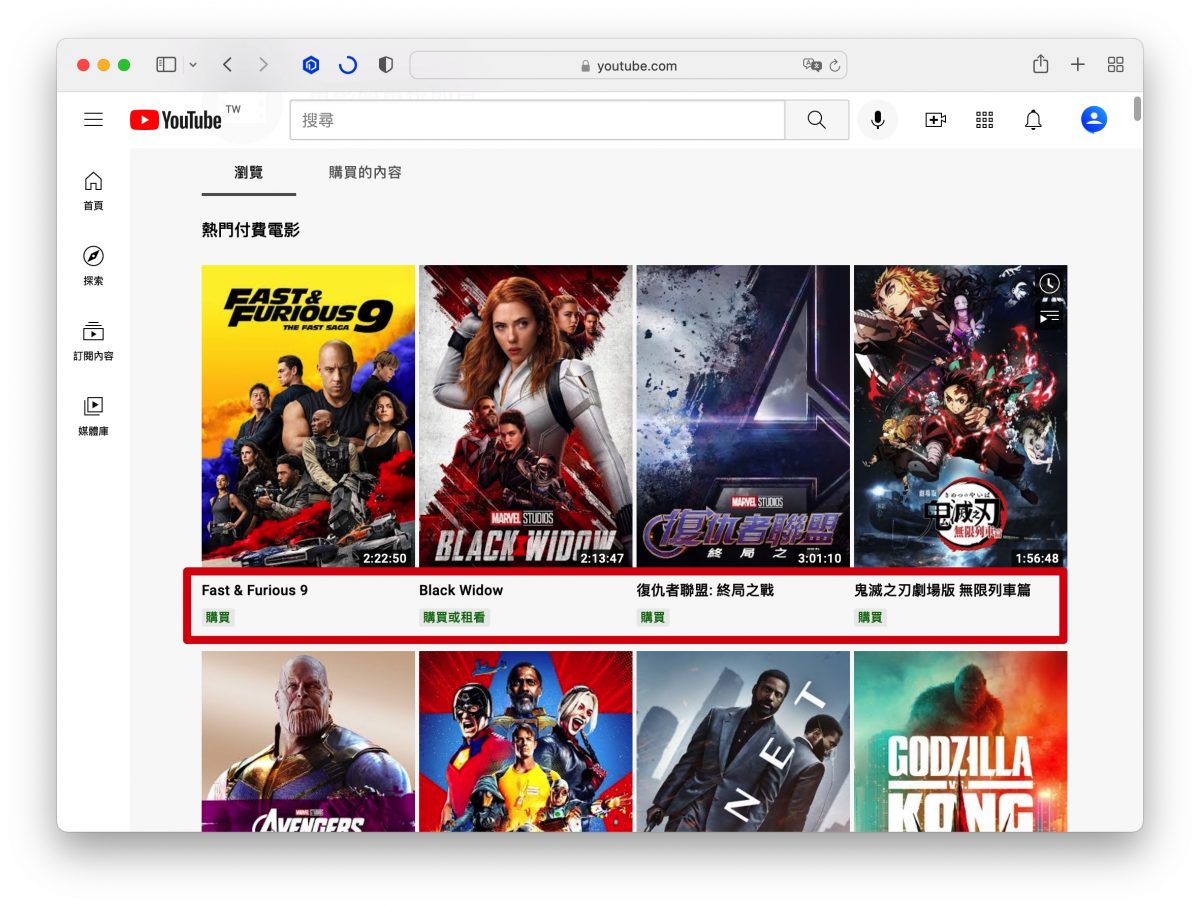The image size is (1200, 907).
Task: Open the YouTube apps grid icon
Action: (985, 120)
